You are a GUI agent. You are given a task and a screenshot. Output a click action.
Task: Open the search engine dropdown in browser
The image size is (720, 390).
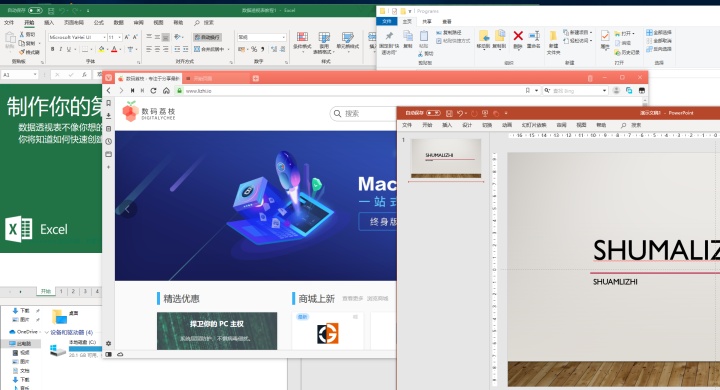(x=604, y=91)
